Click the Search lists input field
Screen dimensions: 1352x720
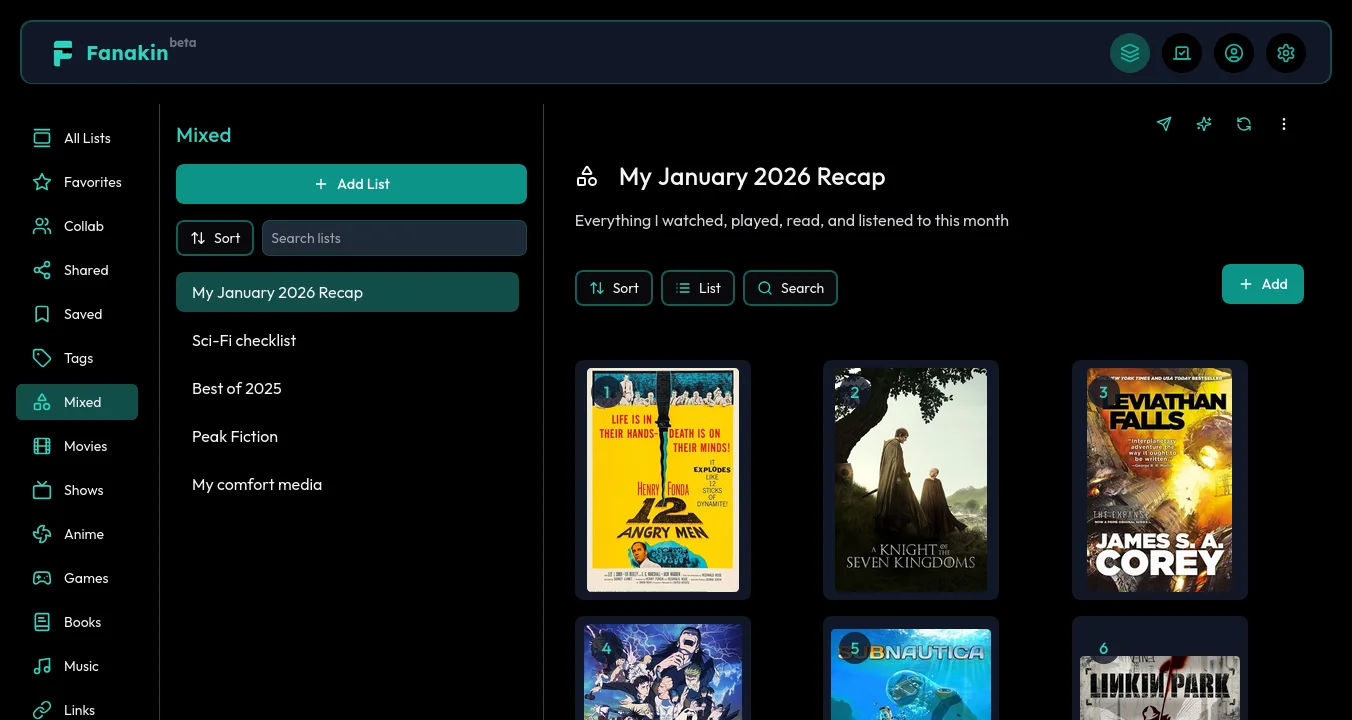click(x=394, y=238)
